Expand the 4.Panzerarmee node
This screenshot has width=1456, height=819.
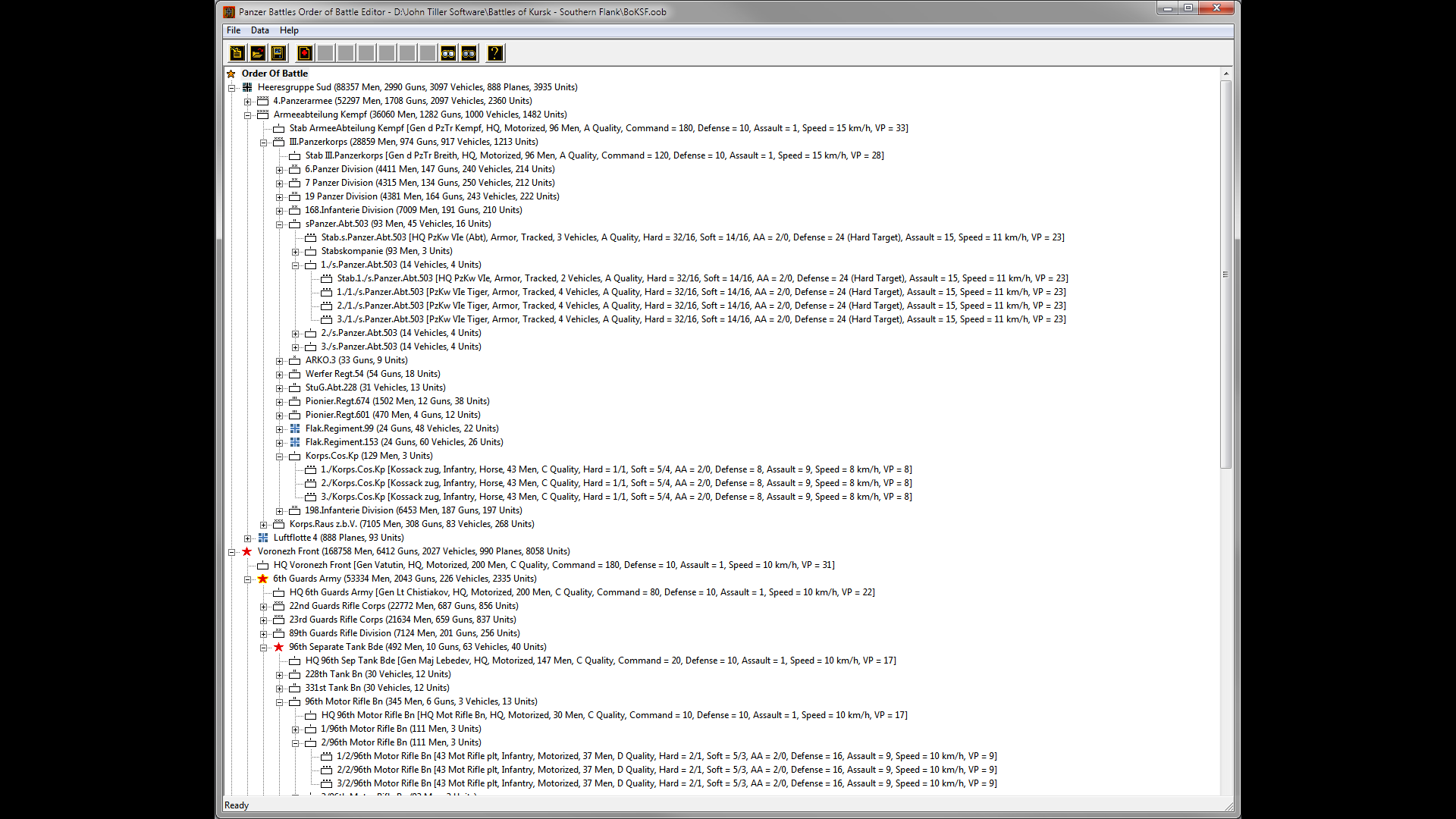tap(248, 102)
